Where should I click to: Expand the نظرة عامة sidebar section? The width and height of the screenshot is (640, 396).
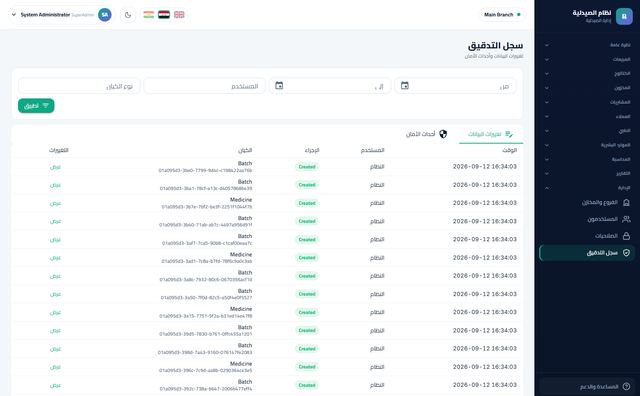587,45
